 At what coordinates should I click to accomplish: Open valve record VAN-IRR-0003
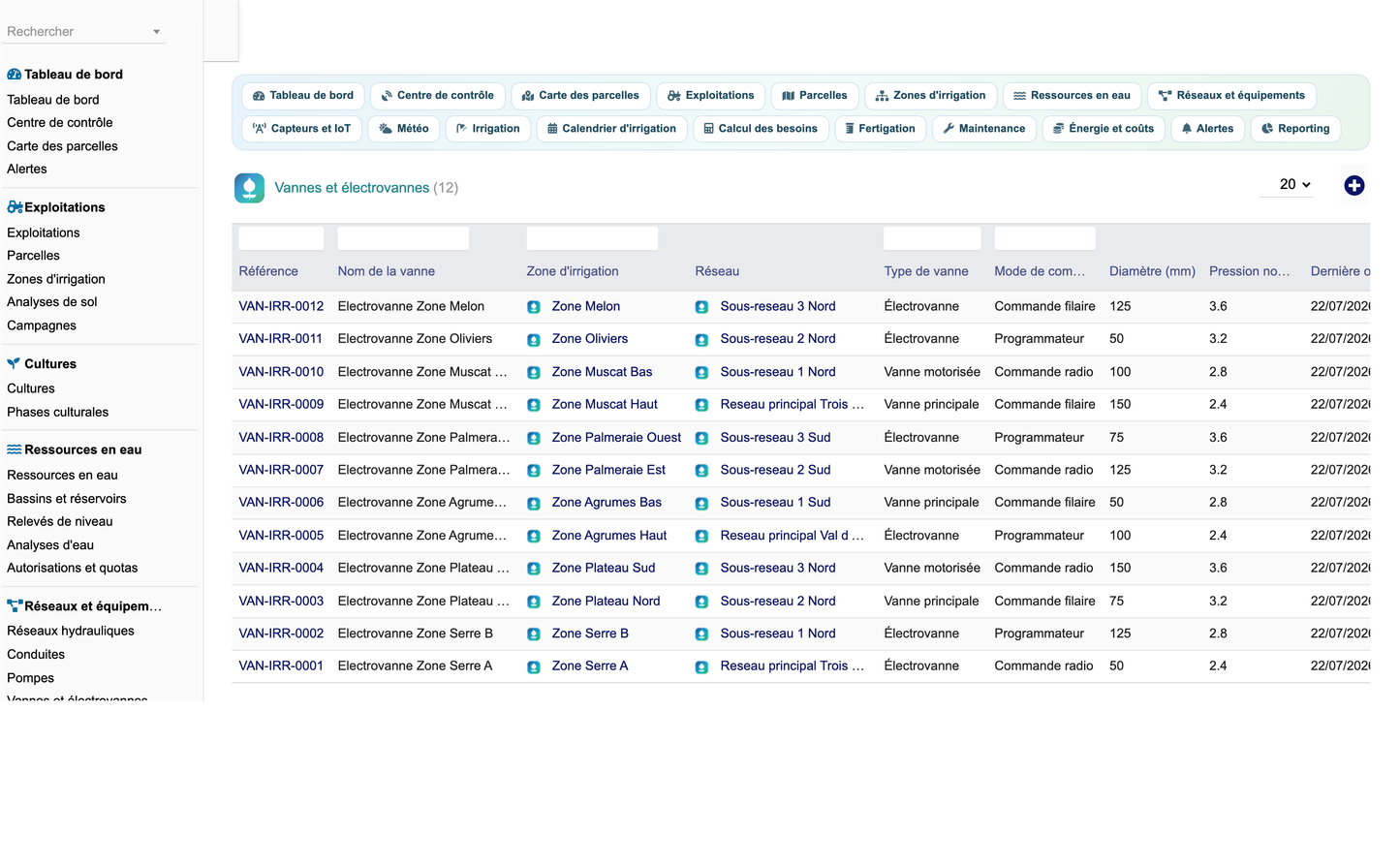click(x=281, y=601)
